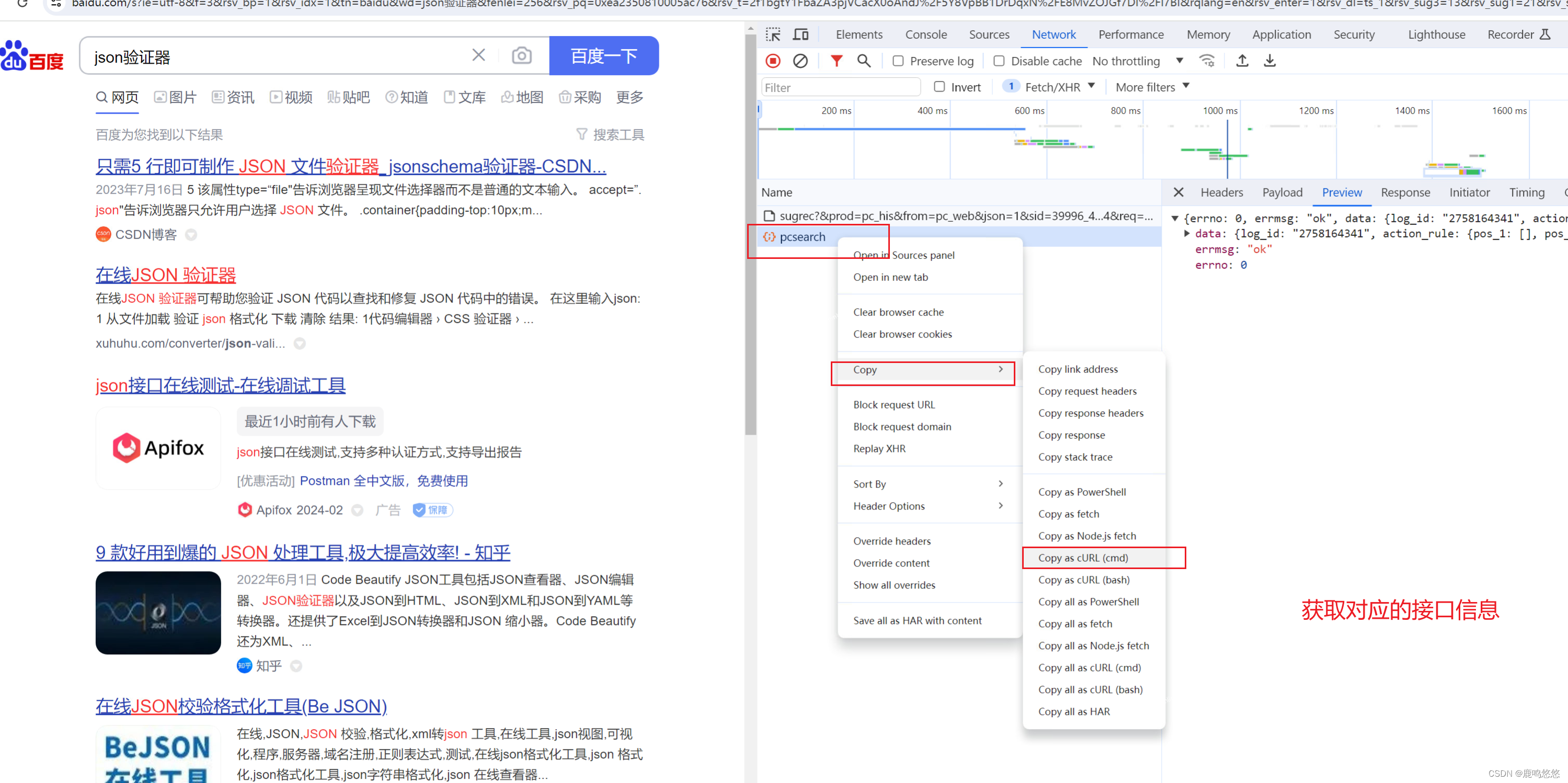Open the Payload tab of request
This screenshot has height=783, width=1568.
pos(1282,192)
